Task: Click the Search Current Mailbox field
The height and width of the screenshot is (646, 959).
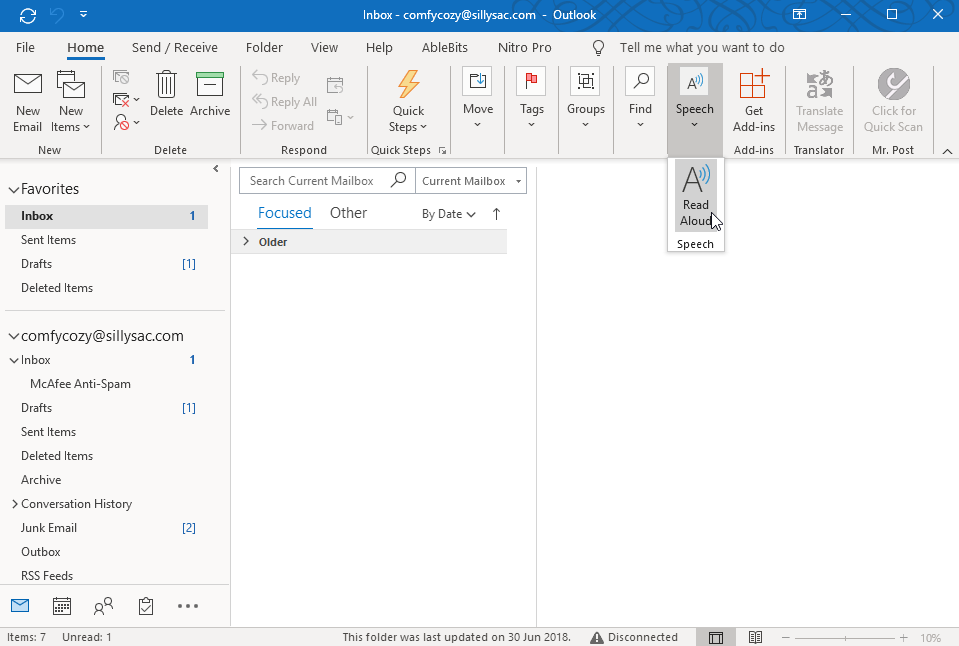Action: (315, 181)
